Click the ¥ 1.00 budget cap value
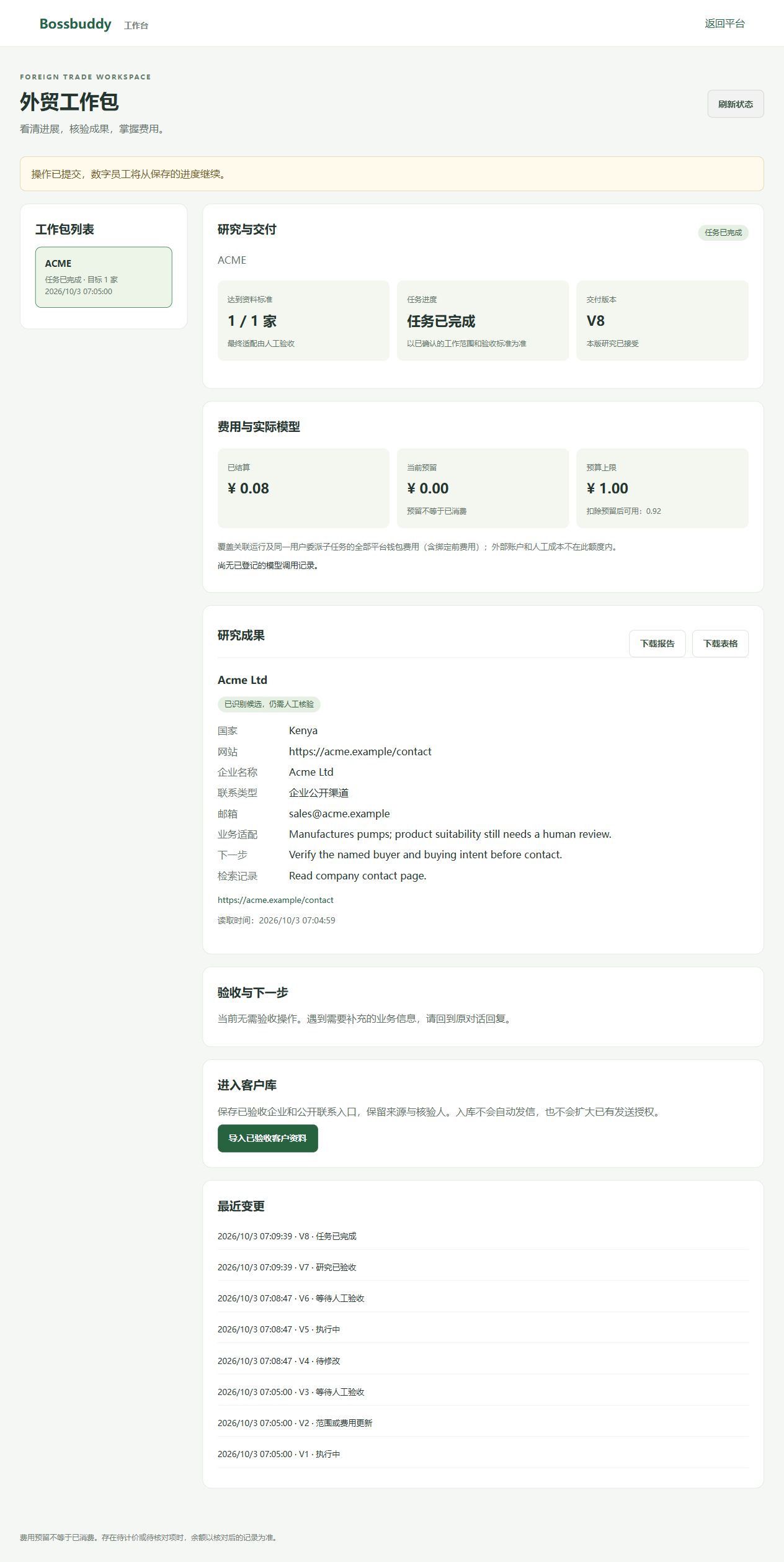 tap(607, 488)
